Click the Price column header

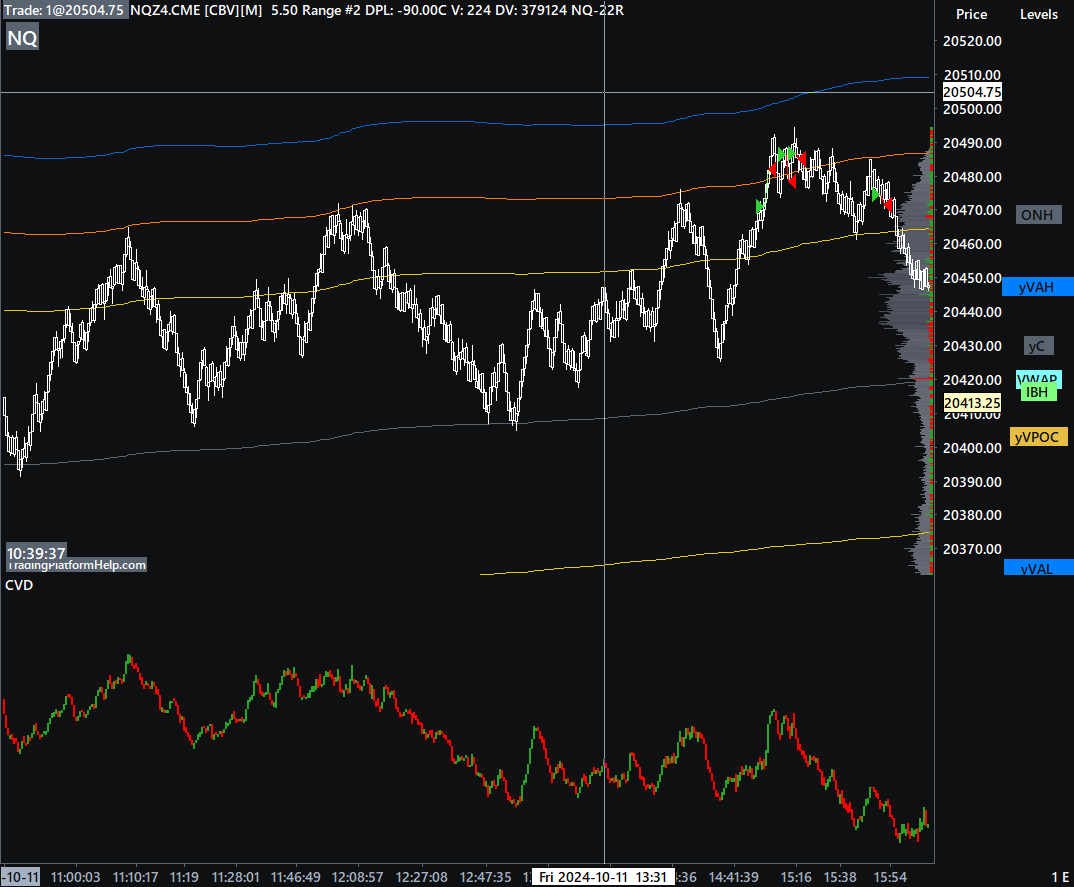pyautogui.click(x=971, y=14)
